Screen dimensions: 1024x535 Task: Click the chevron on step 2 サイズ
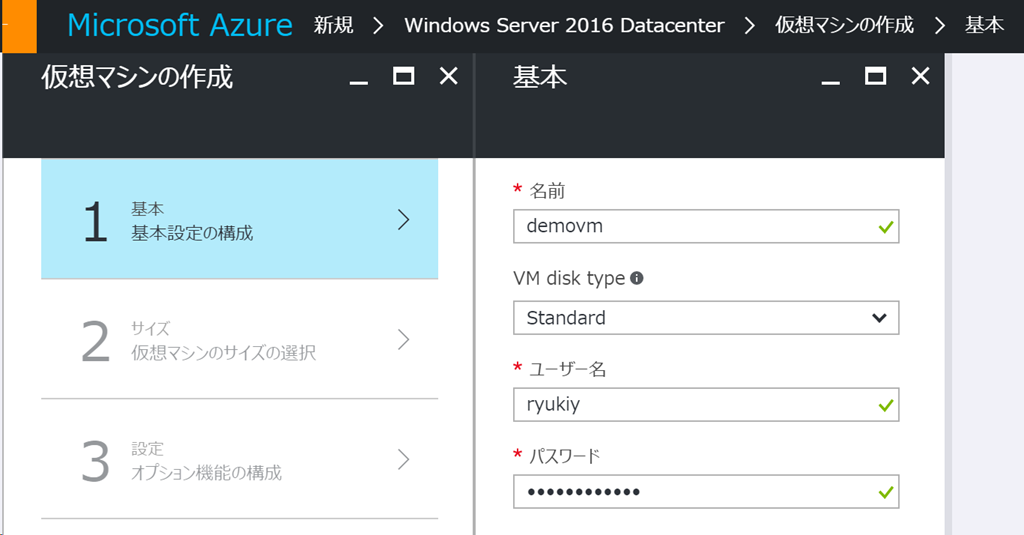pyautogui.click(x=404, y=340)
